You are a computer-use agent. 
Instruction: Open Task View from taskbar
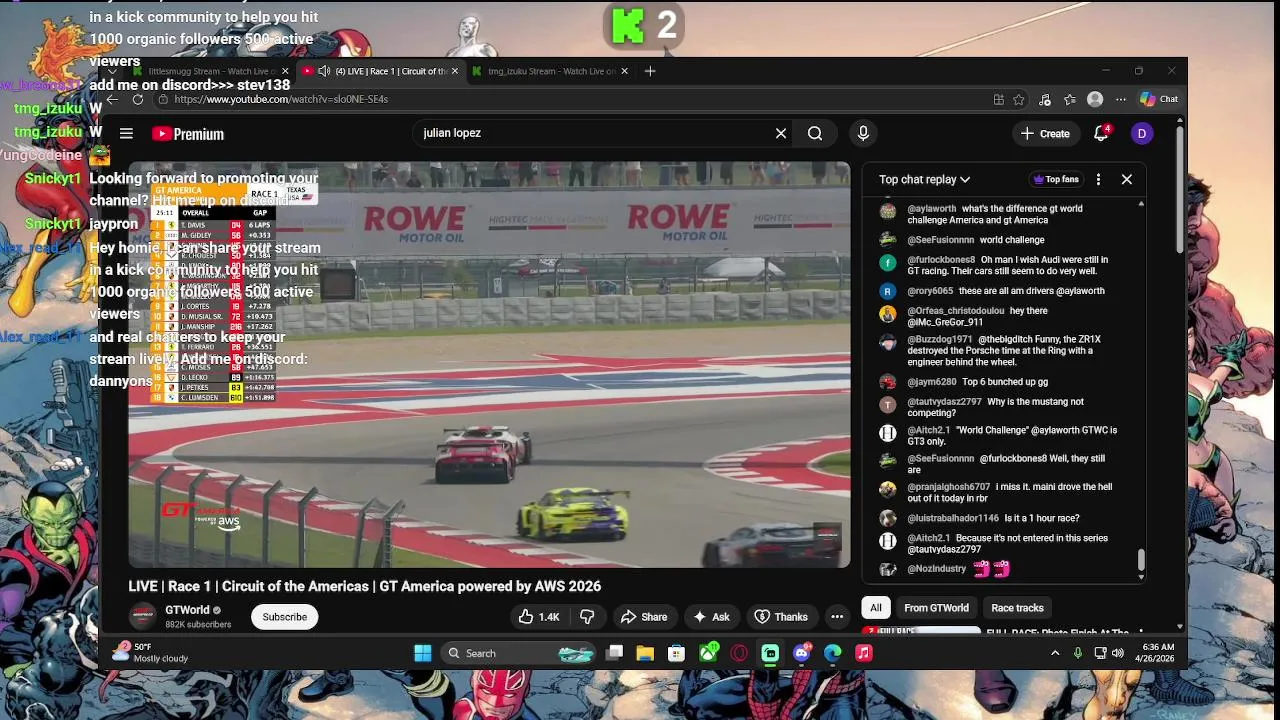[614, 653]
